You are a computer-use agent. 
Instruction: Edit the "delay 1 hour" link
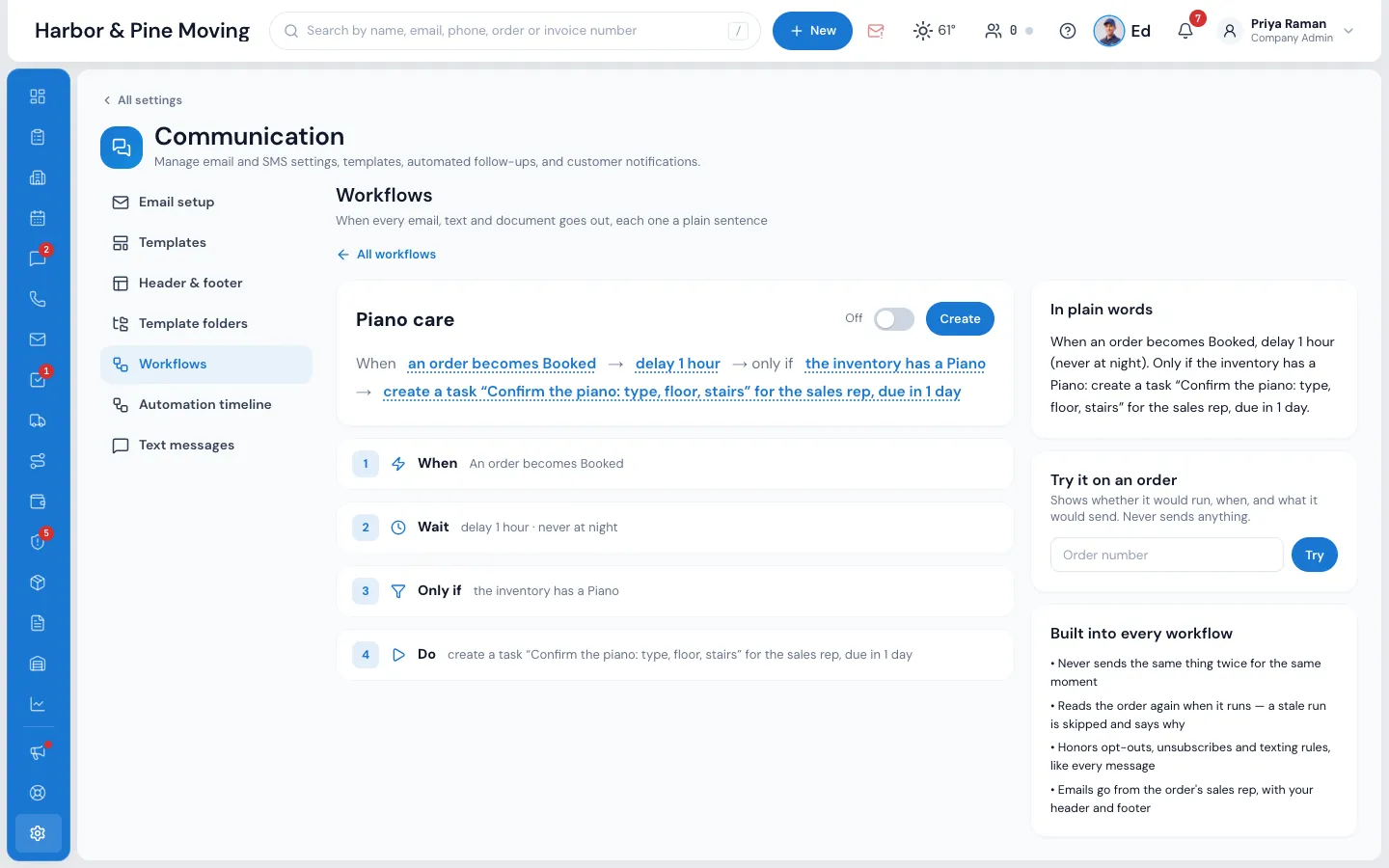(678, 364)
